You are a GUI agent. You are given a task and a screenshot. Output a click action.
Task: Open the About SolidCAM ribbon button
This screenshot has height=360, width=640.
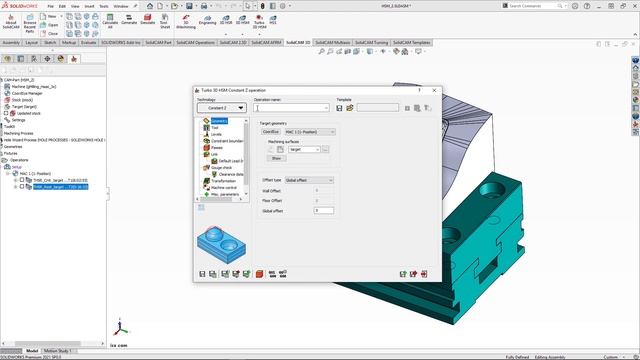[11, 22]
